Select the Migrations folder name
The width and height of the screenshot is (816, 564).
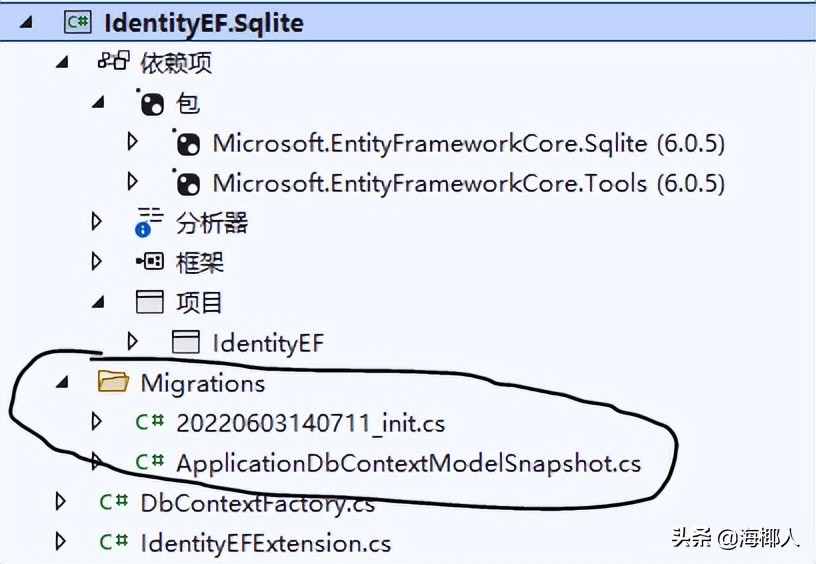(x=202, y=383)
